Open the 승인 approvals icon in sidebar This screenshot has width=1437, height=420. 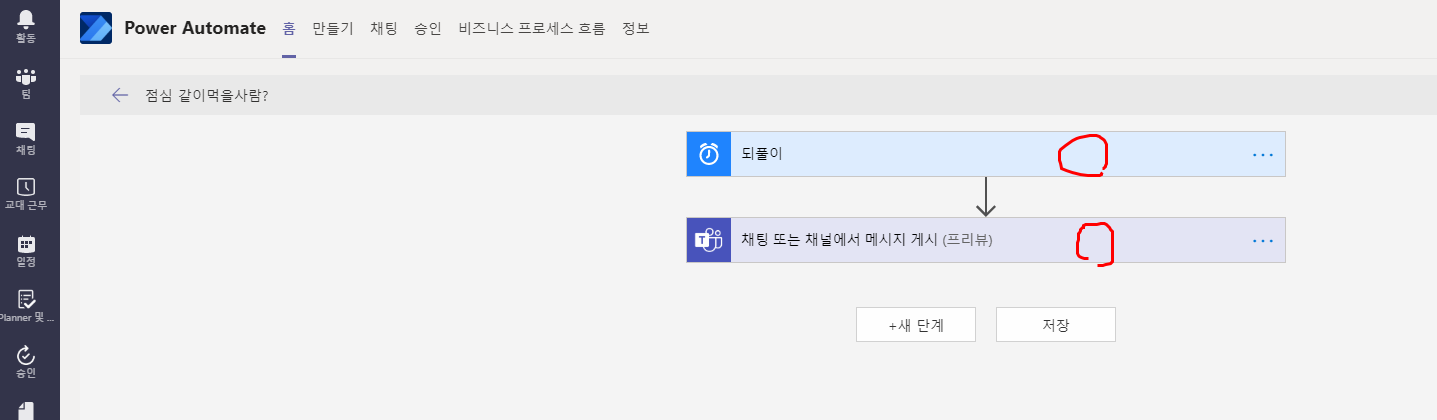(25, 355)
